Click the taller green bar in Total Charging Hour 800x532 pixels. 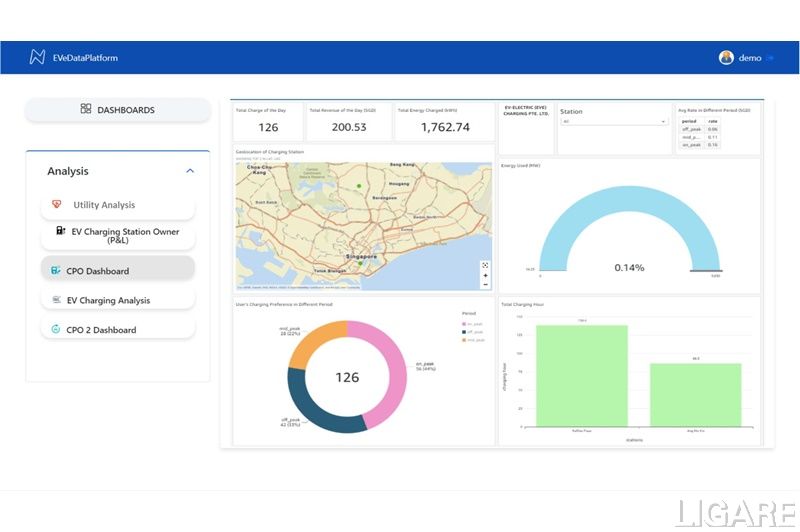tap(581, 375)
